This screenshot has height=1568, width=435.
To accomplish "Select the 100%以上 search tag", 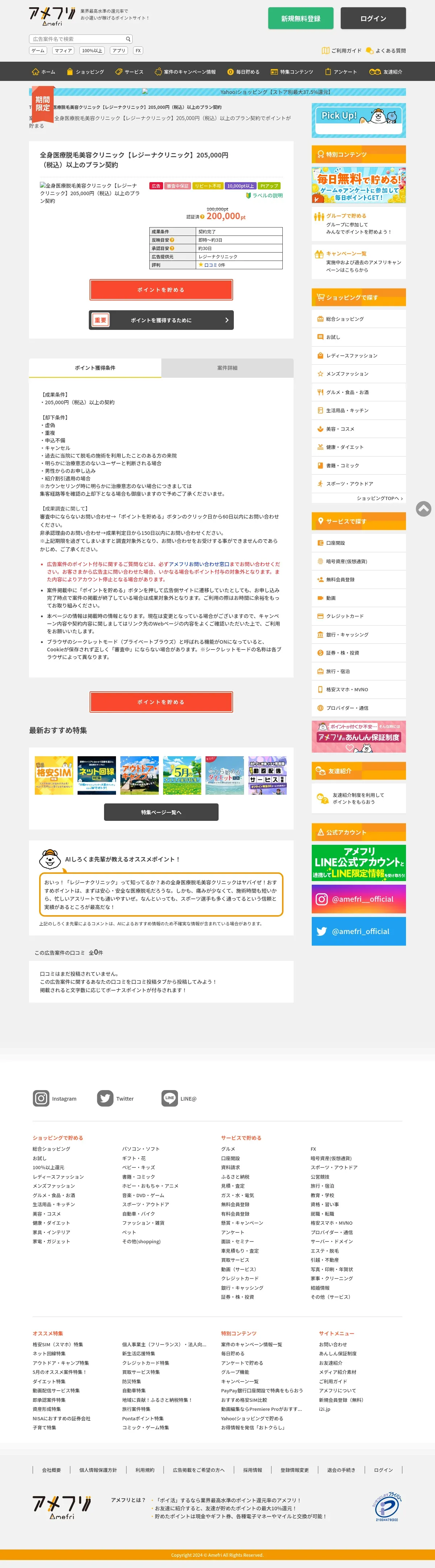I will pos(92,50).
